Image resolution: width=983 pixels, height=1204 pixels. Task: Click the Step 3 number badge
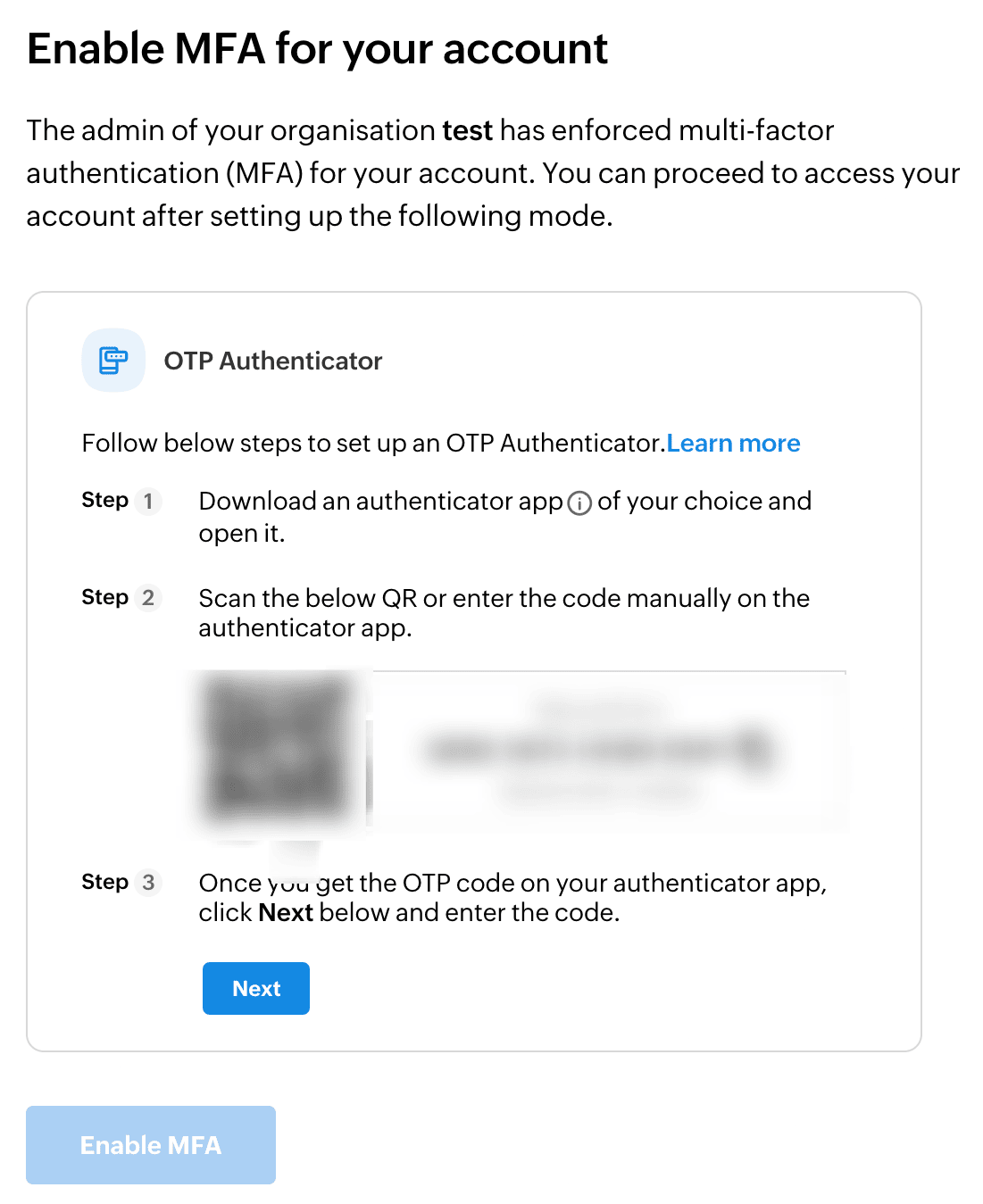point(148,883)
